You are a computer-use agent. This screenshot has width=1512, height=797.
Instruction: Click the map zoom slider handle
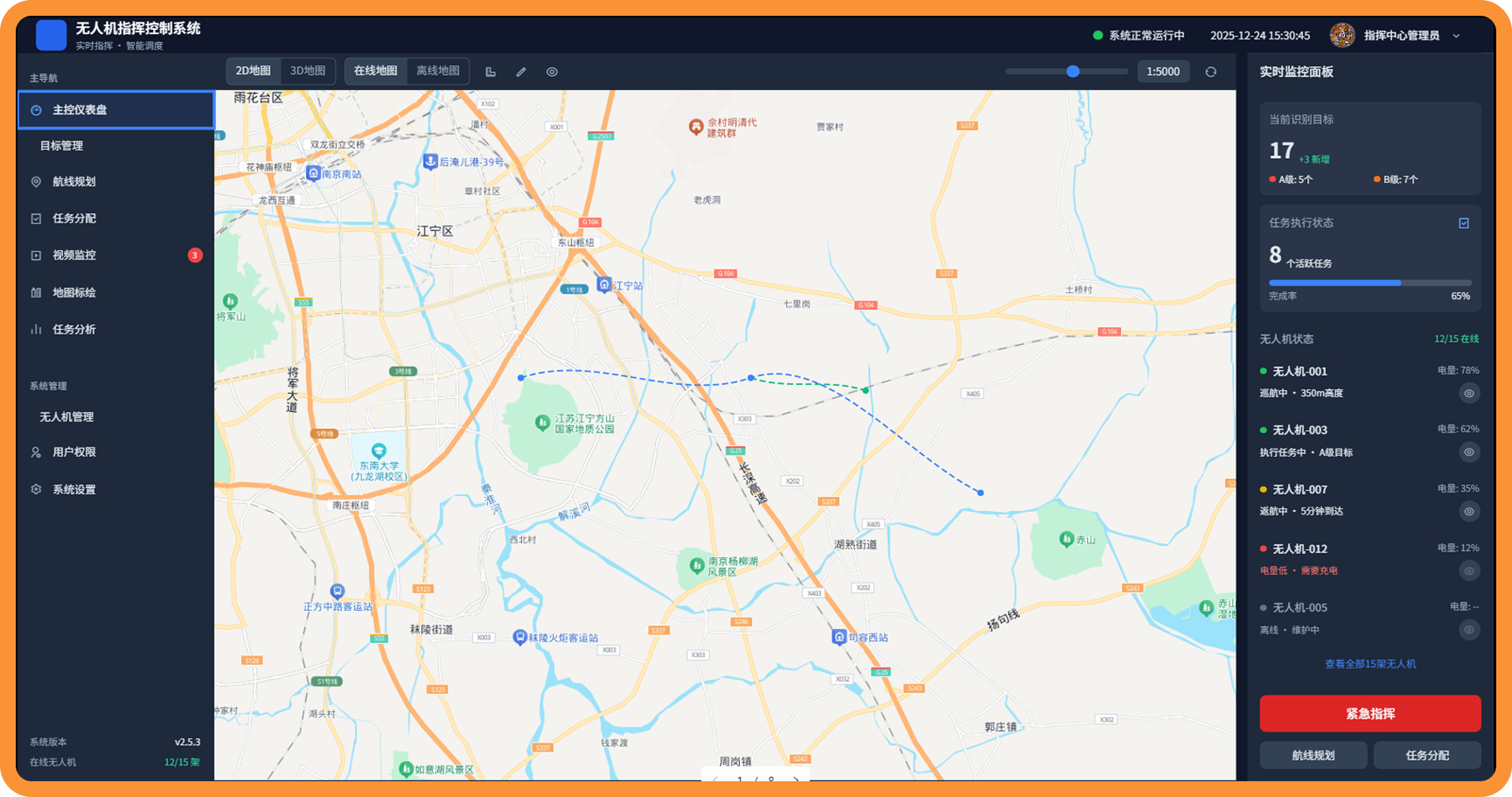point(1073,72)
